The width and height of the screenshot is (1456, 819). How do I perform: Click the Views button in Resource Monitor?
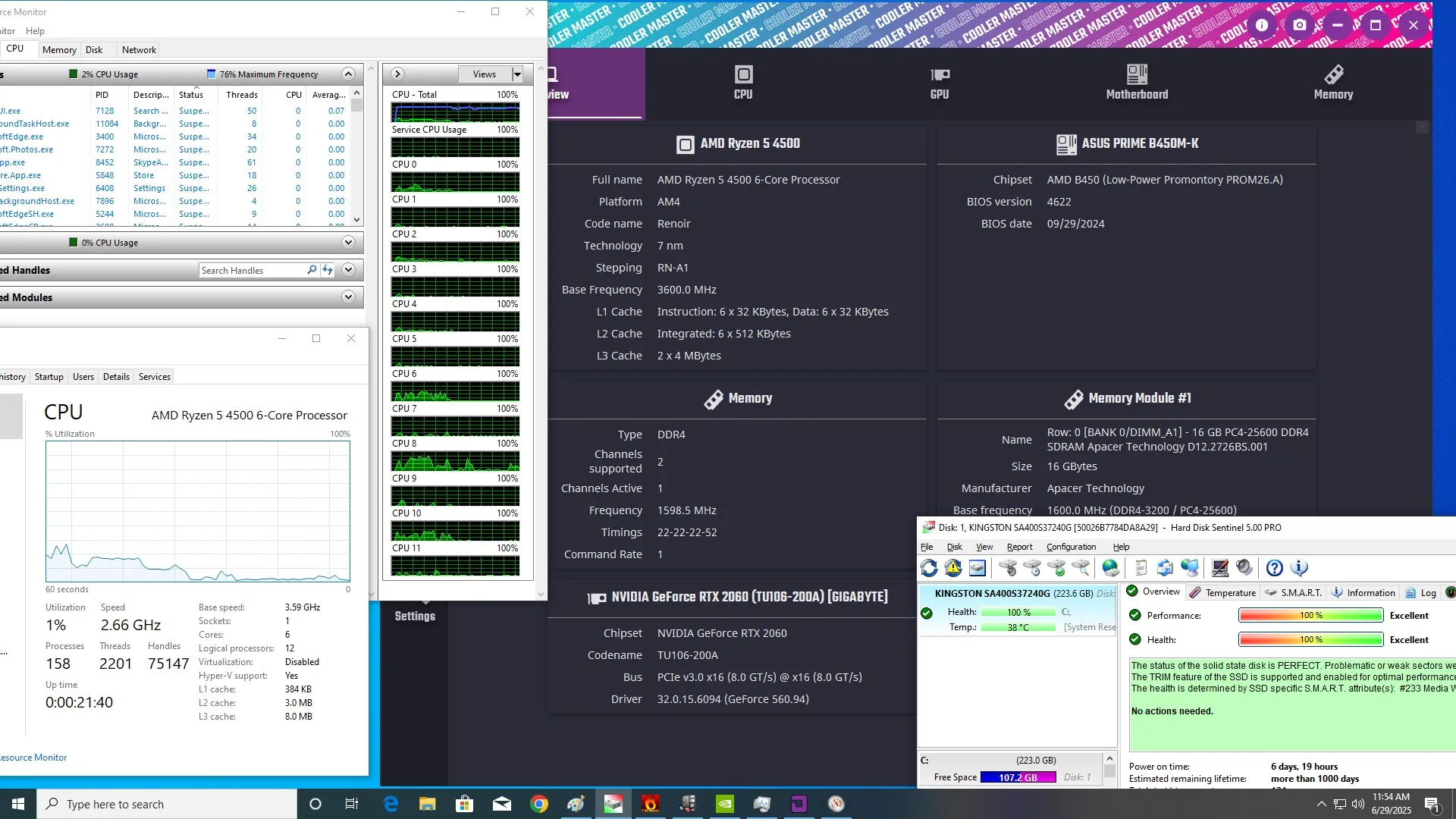pyautogui.click(x=485, y=74)
